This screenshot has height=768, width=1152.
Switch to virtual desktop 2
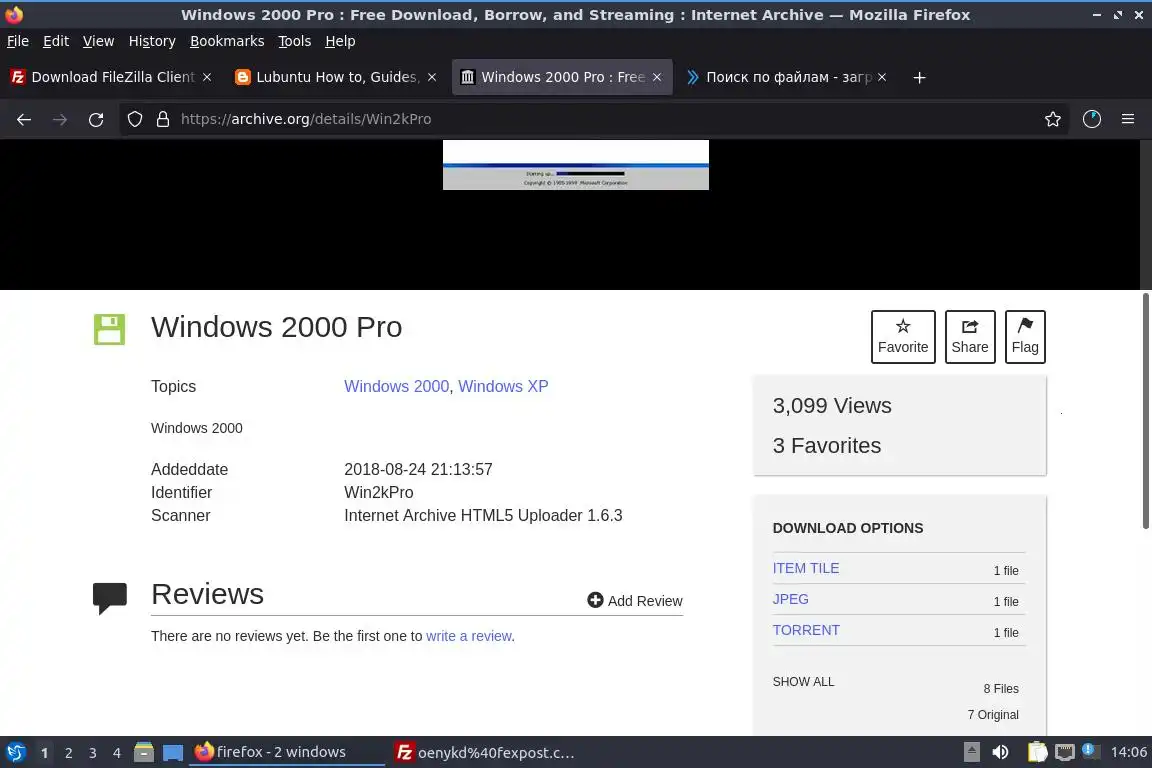click(x=68, y=753)
